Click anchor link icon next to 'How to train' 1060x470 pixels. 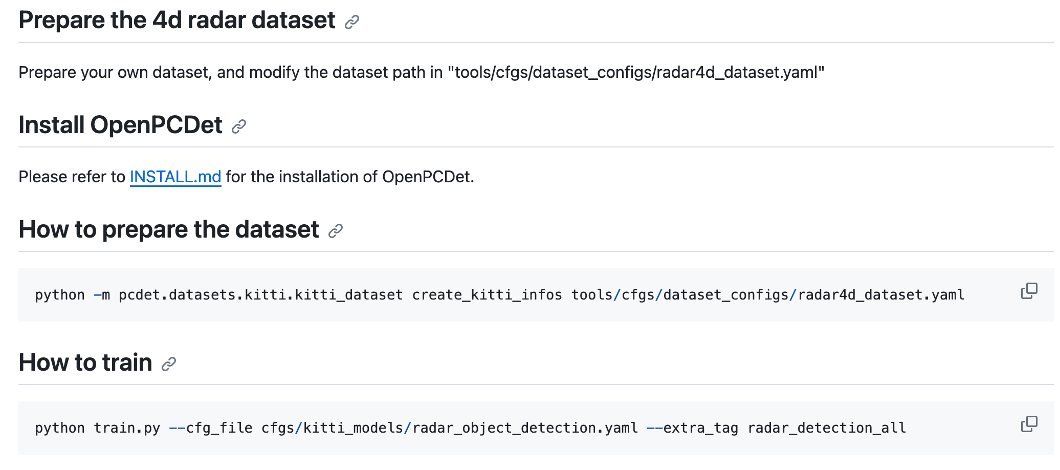[169, 364]
